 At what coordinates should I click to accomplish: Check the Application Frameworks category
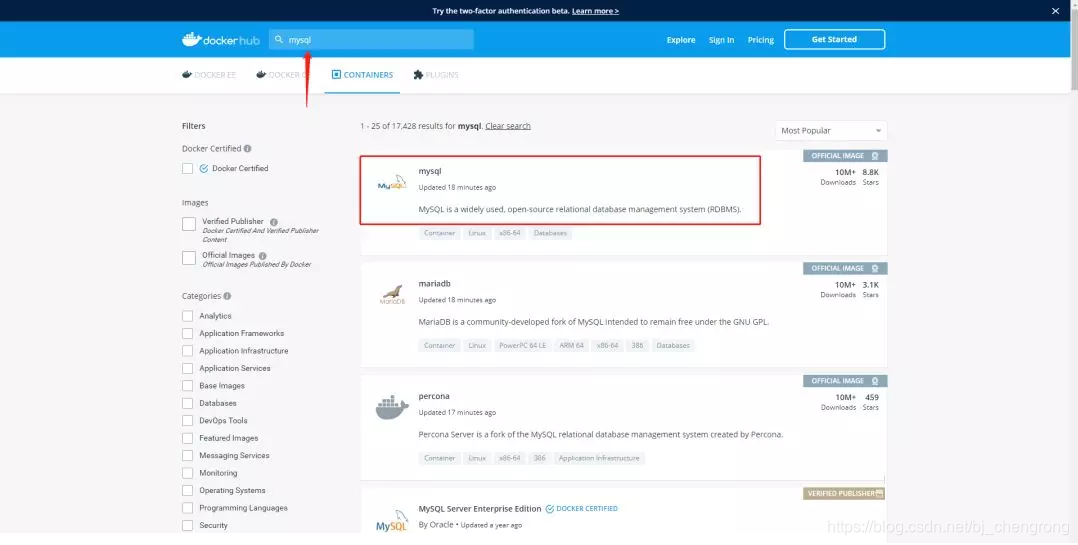click(187, 333)
